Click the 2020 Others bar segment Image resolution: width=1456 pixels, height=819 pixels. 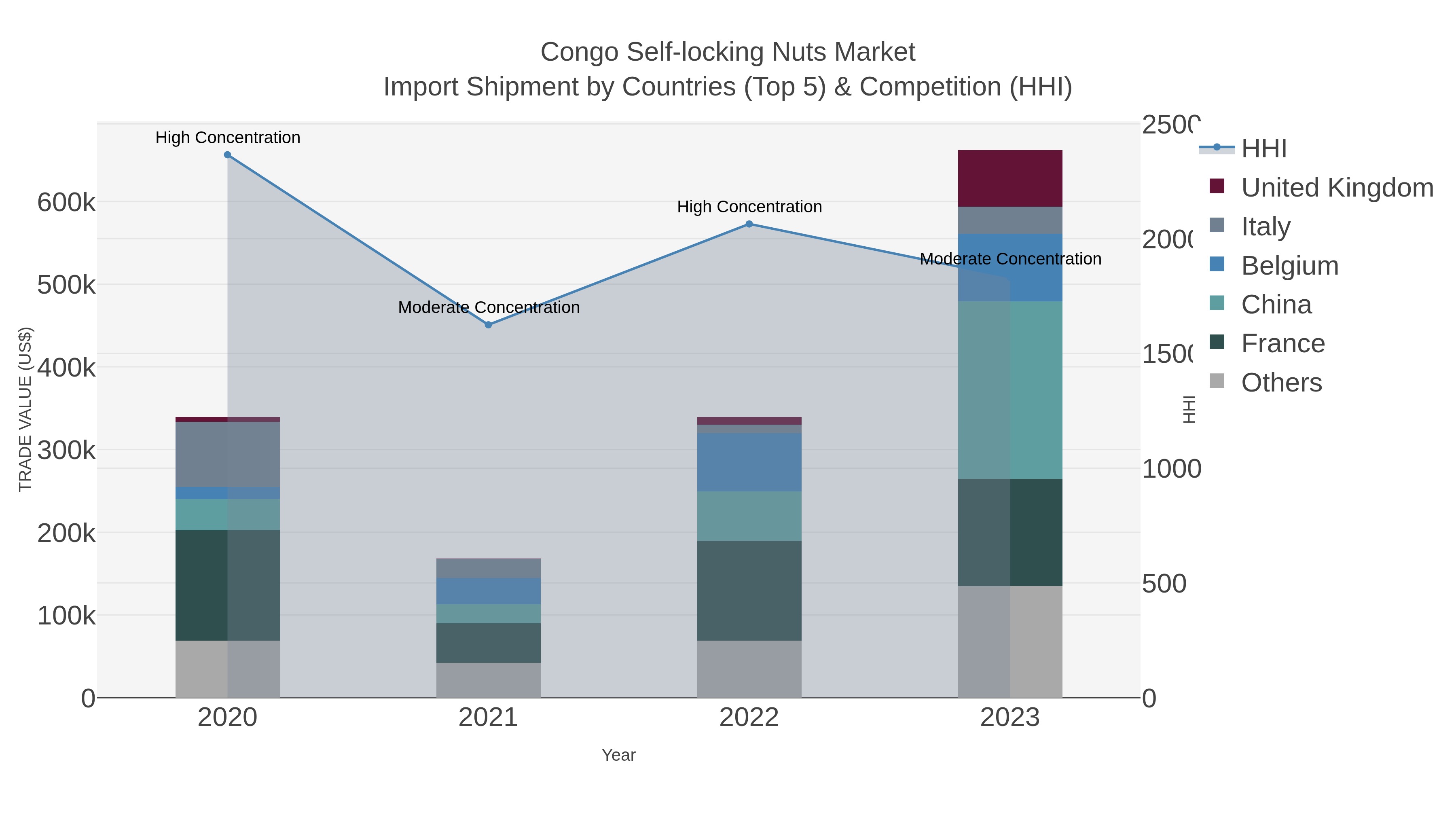[x=228, y=669]
